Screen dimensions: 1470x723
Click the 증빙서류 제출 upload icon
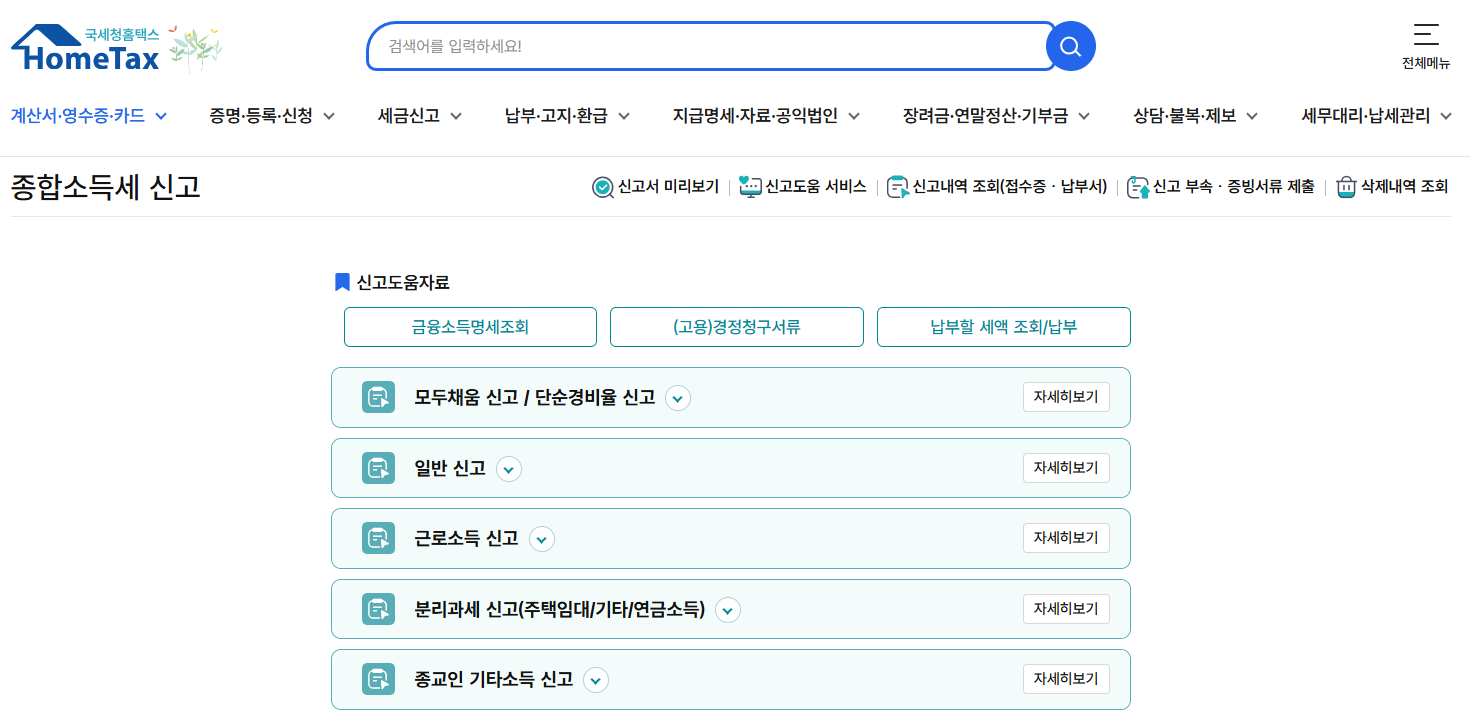[x=1138, y=187]
